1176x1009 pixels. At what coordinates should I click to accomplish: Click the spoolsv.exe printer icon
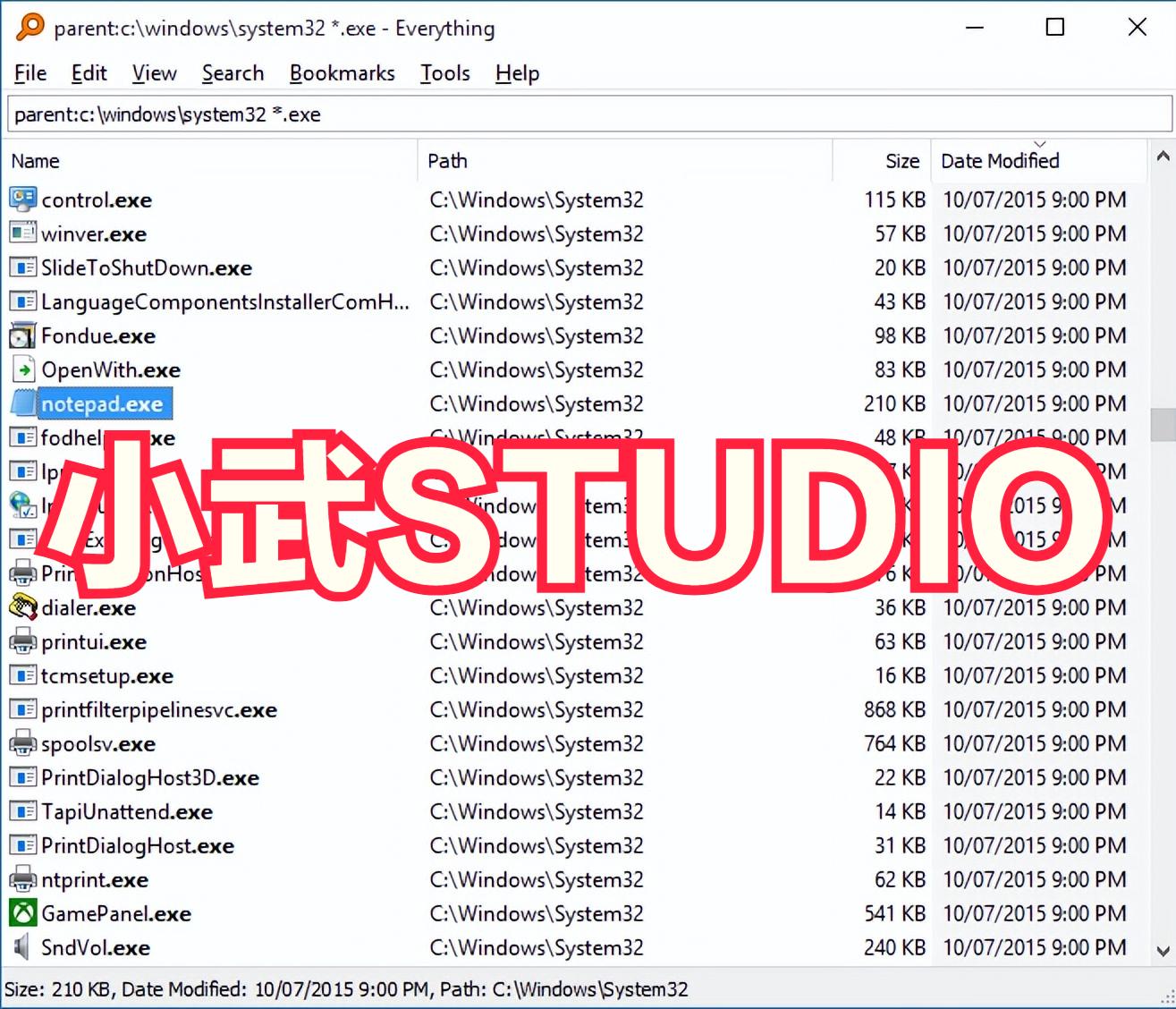click(x=22, y=743)
